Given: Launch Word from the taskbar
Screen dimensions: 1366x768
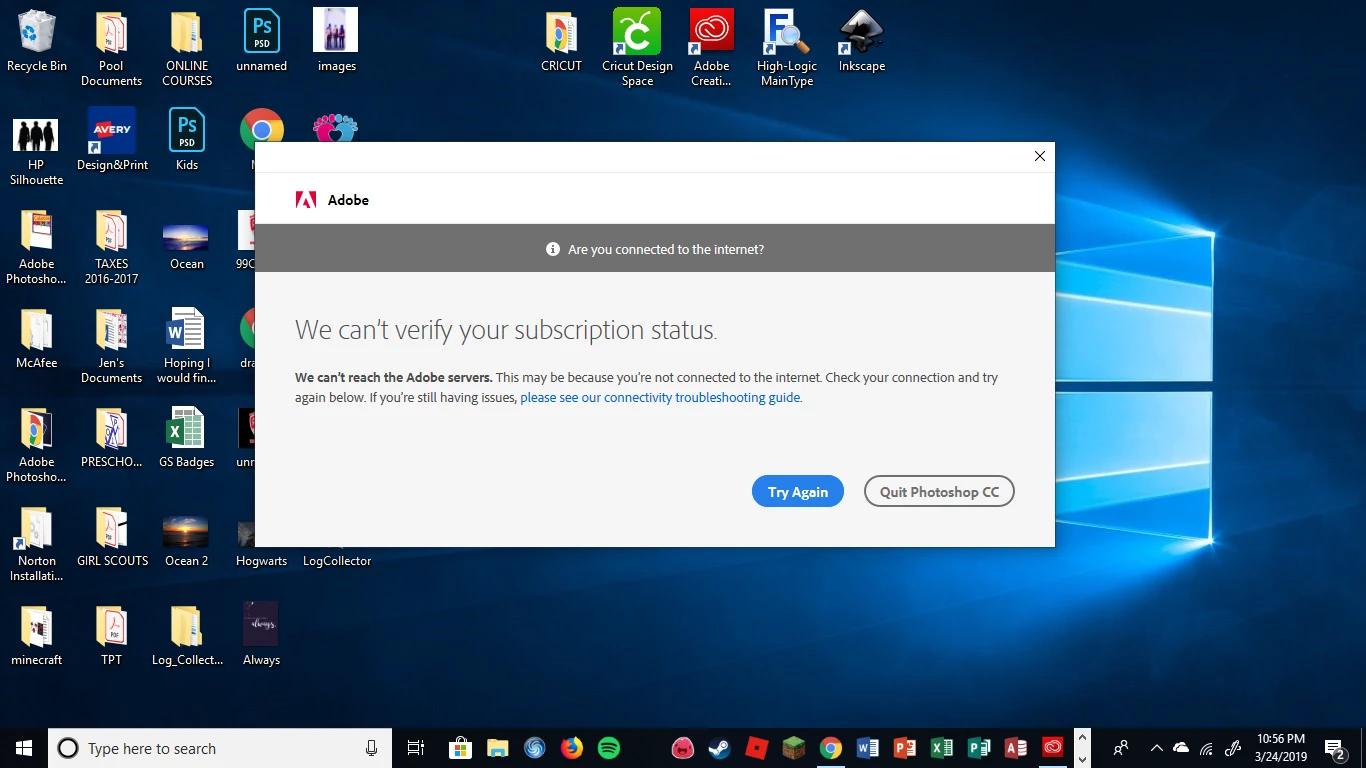Looking at the screenshot, I should coord(867,748).
